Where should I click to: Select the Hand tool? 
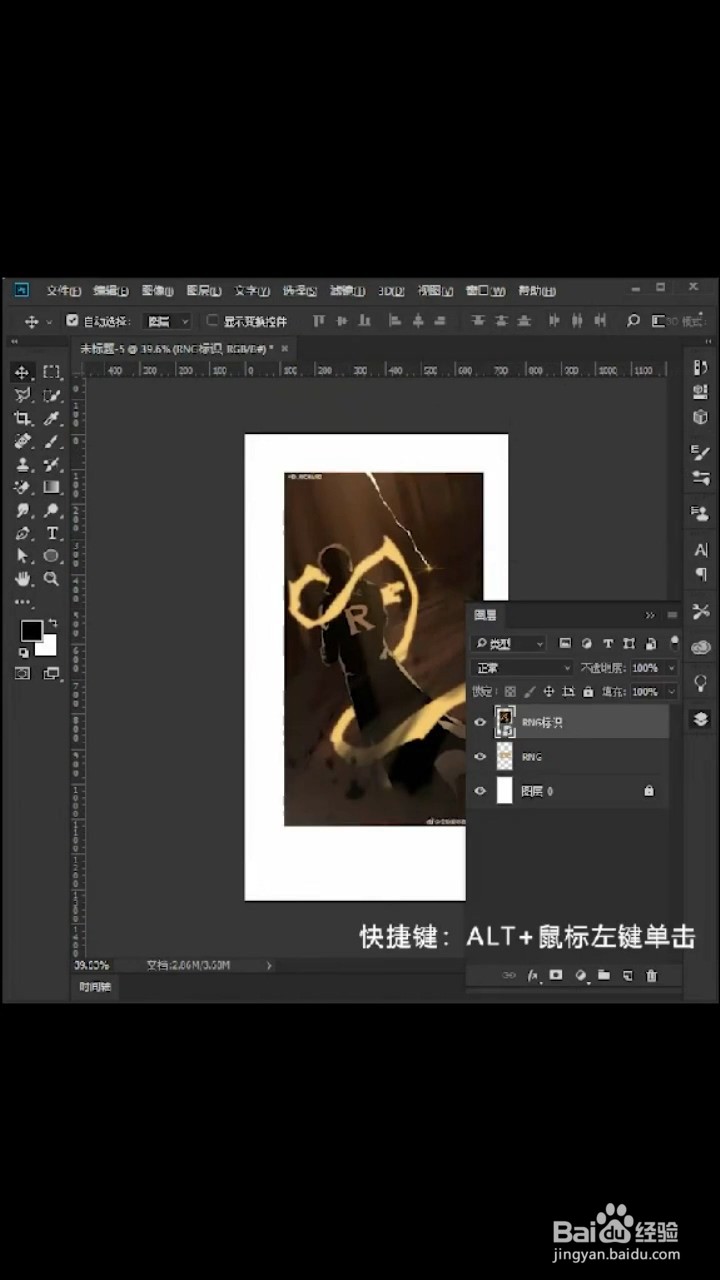[22, 579]
